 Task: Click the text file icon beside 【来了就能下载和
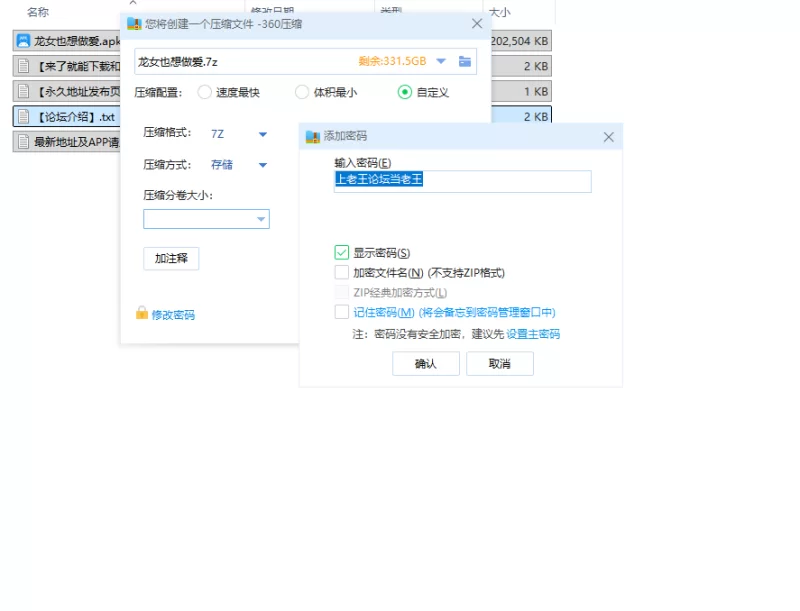click(23, 66)
